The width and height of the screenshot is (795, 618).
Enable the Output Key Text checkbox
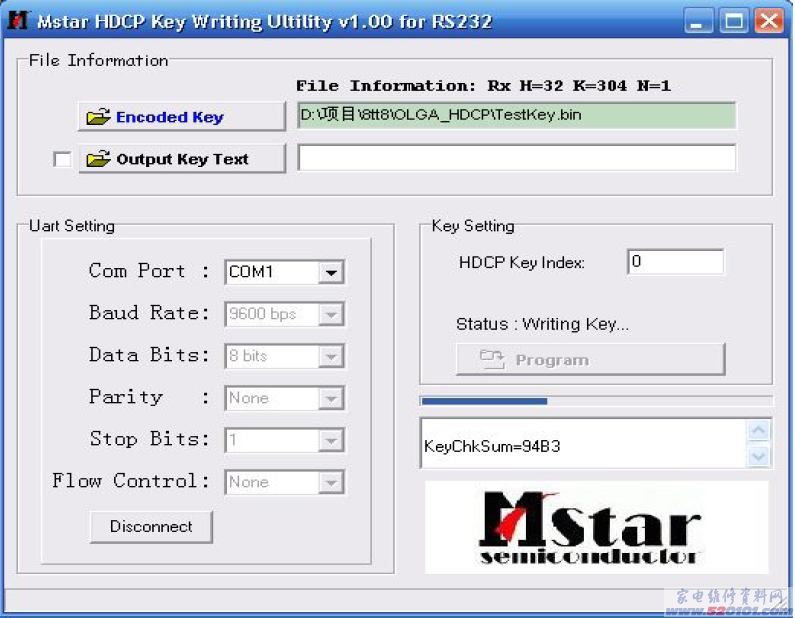point(62,159)
